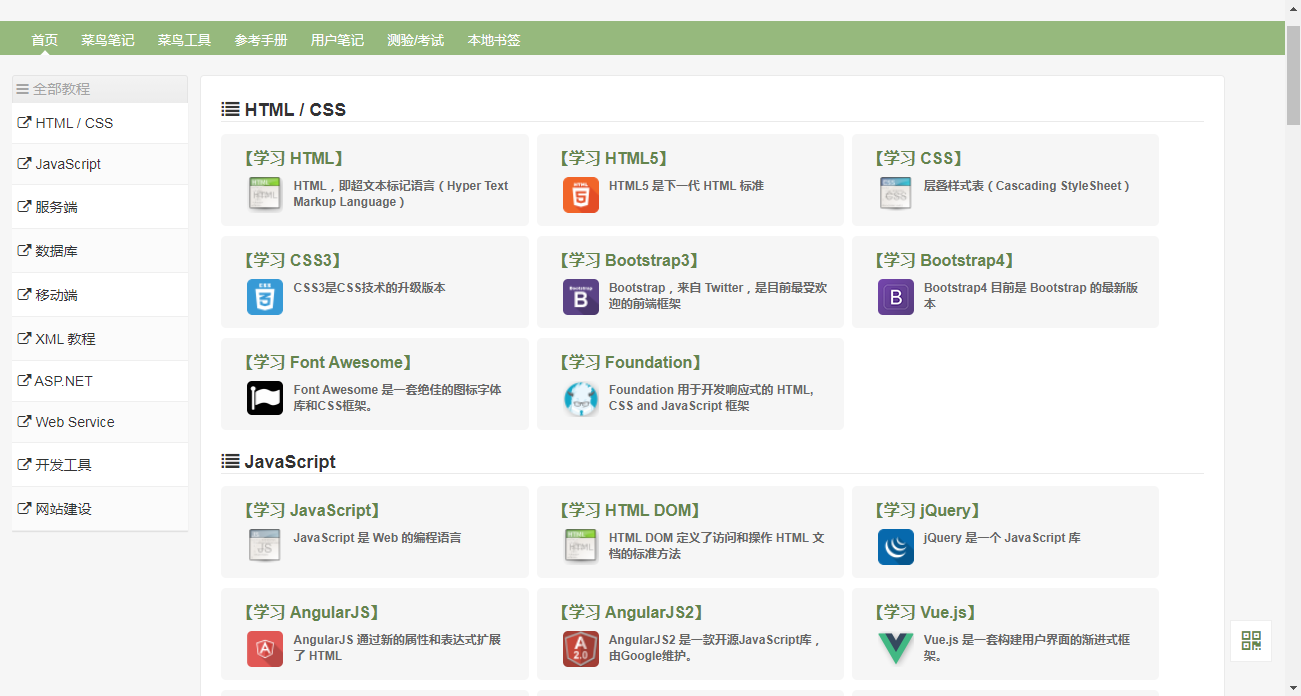Click the CSS3是CSS技术的升级版本 description
This screenshot has width=1301, height=696.
(x=369, y=288)
